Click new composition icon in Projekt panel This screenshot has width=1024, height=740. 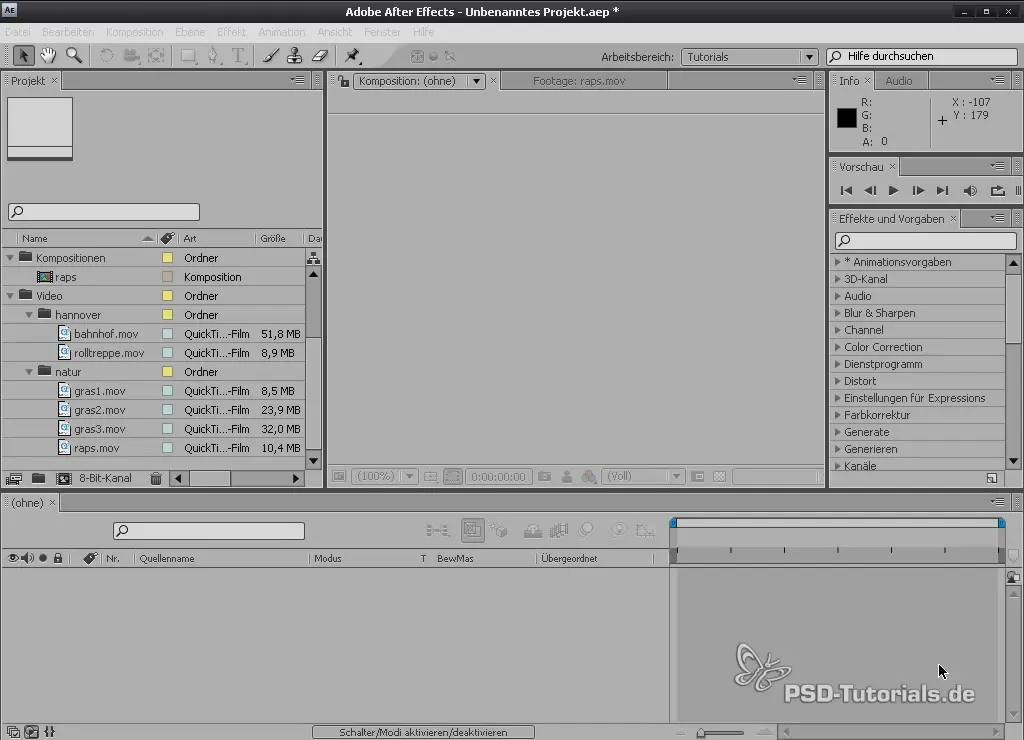(63, 478)
